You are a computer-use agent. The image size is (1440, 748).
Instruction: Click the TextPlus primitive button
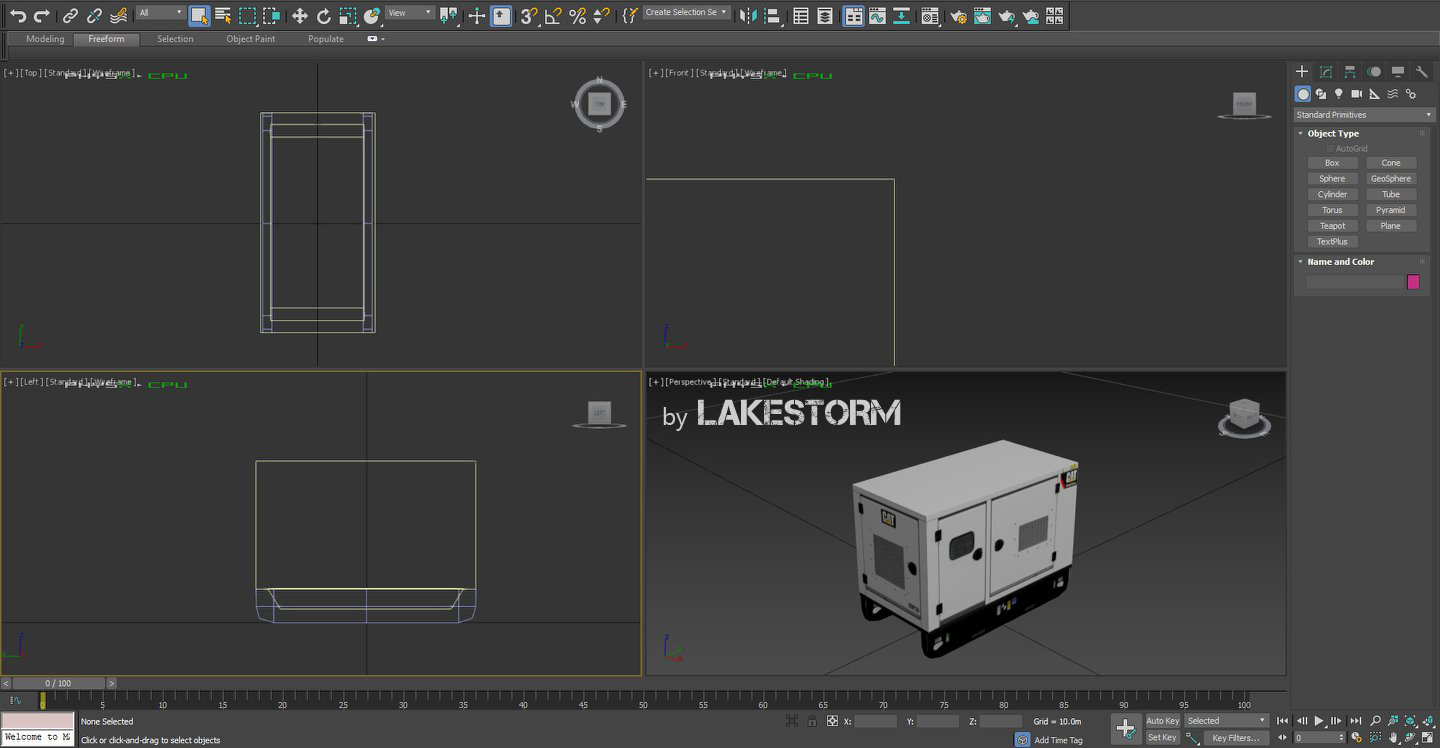tap(1332, 242)
